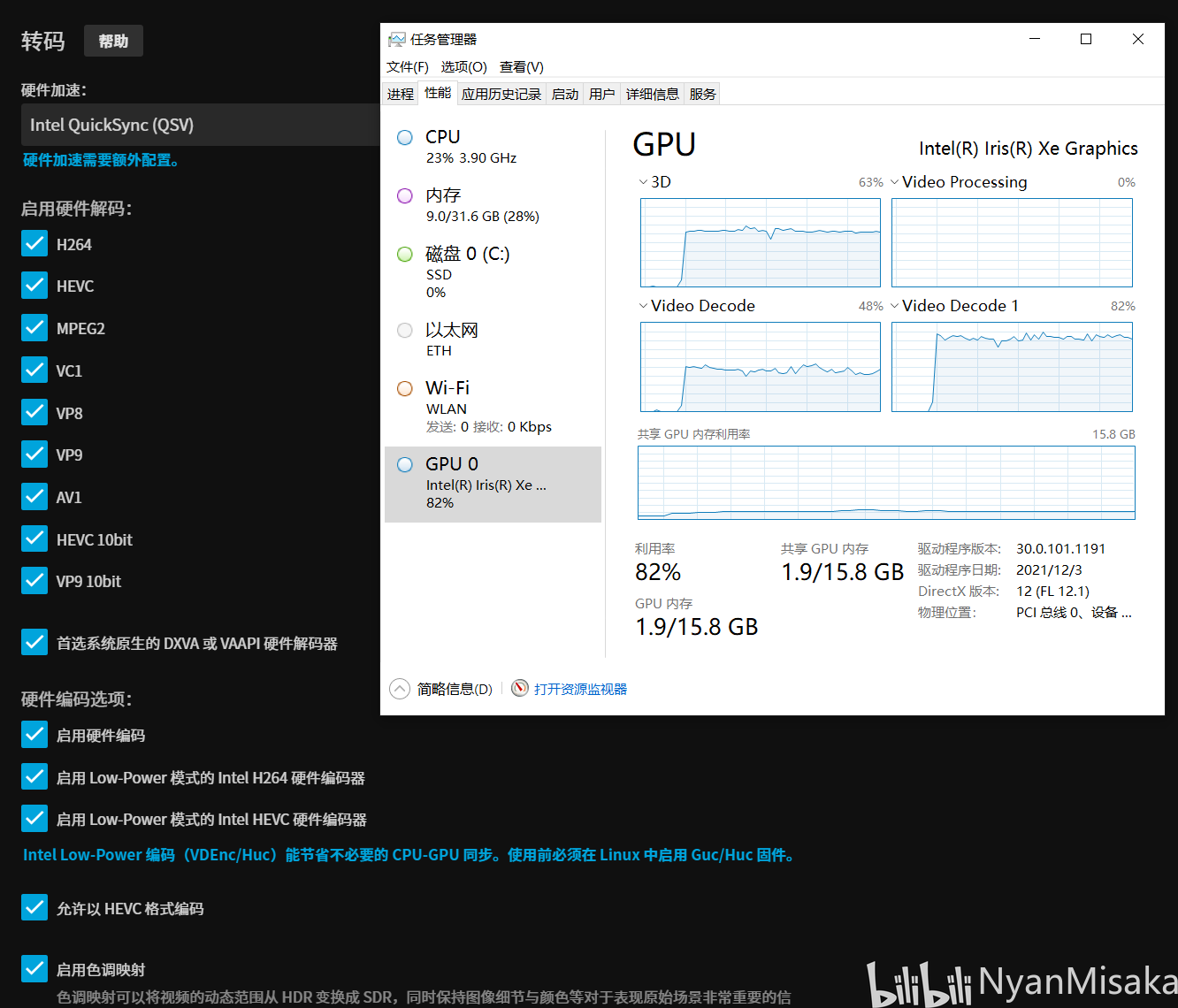The height and width of the screenshot is (1008, 1178).
Task: Toggle 允许以 HEVC 格式编码 checkbox
Action: 34,907
